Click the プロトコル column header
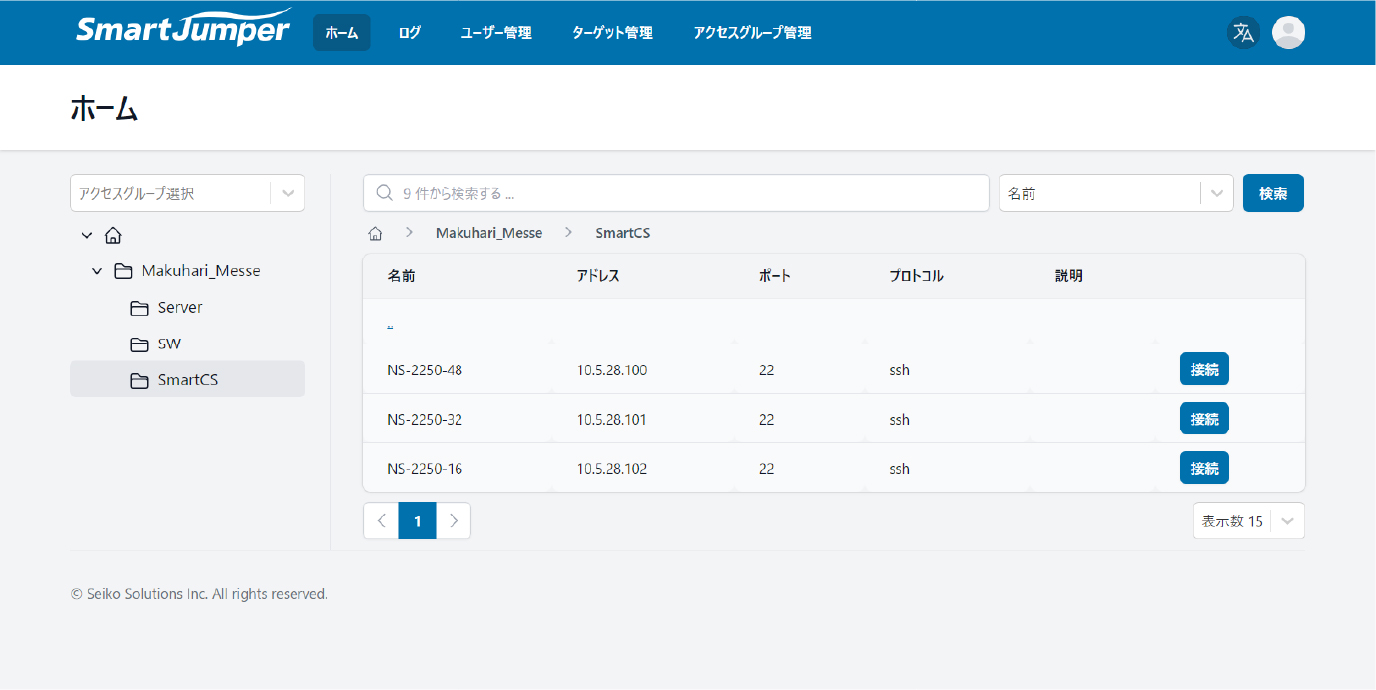The image size is (1376, 690). coord(916,276)
